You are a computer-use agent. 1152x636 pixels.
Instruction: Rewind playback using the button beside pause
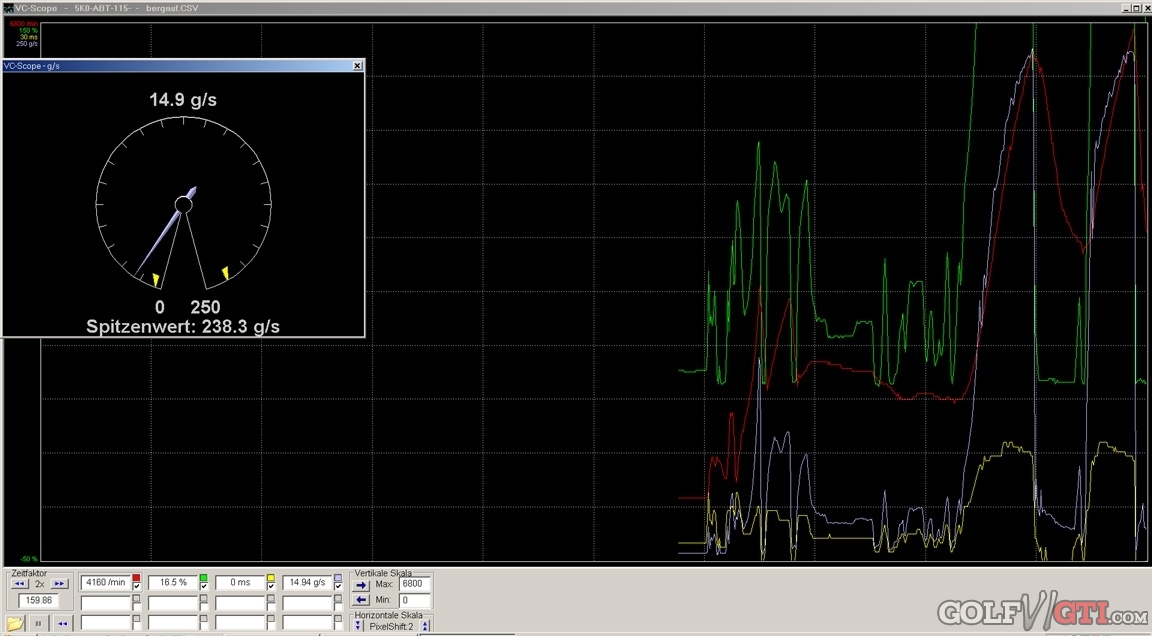point(62,624)
